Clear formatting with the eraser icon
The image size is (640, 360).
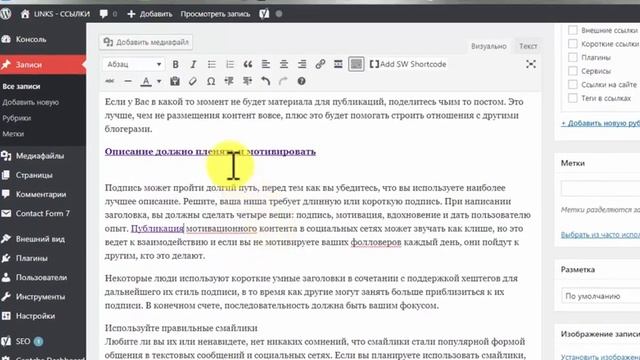click(193, 81)
